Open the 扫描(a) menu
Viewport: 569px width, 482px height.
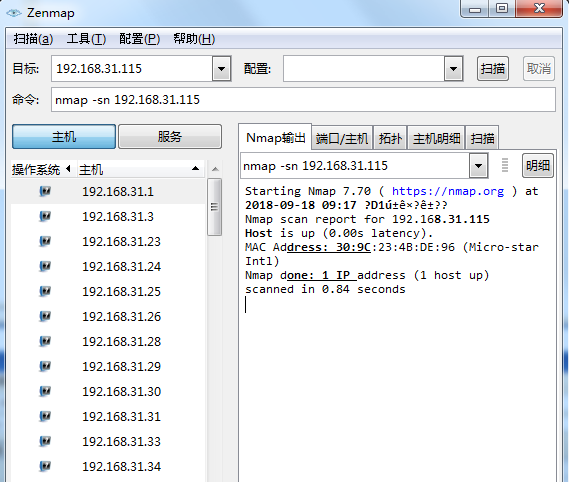coord(33,38)
